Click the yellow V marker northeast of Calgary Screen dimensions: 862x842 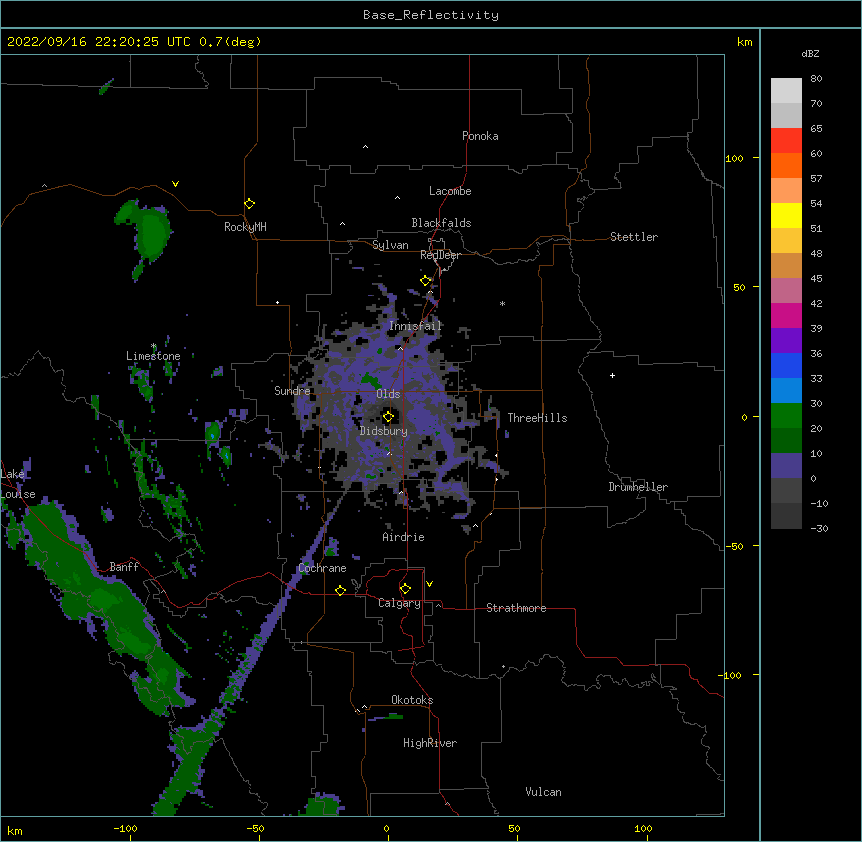429,584
